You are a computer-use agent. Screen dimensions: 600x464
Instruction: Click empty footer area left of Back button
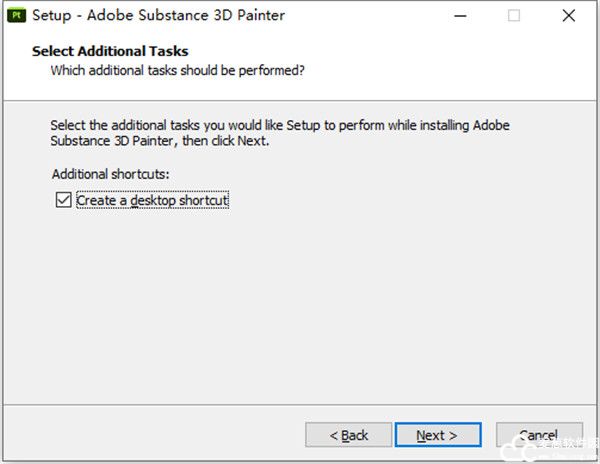click(150, 435)
